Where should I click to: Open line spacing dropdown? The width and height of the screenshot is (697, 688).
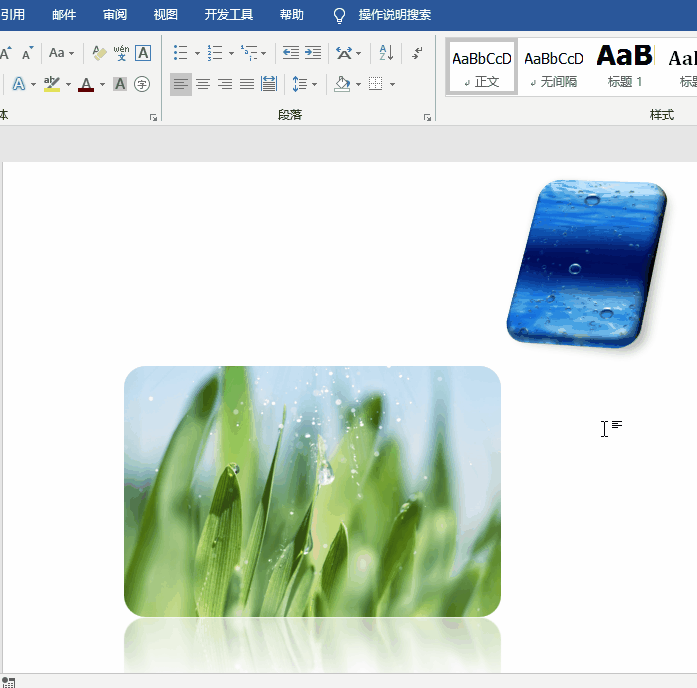(304, 84)
